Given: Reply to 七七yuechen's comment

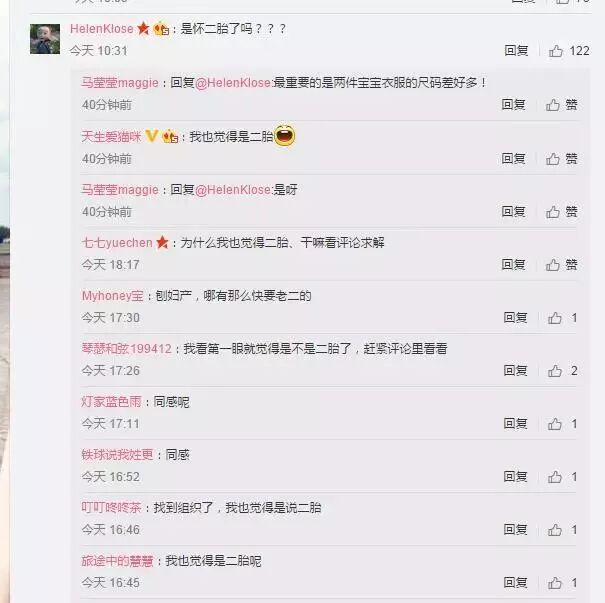Looking at the screenshot, I should [514, 265].
